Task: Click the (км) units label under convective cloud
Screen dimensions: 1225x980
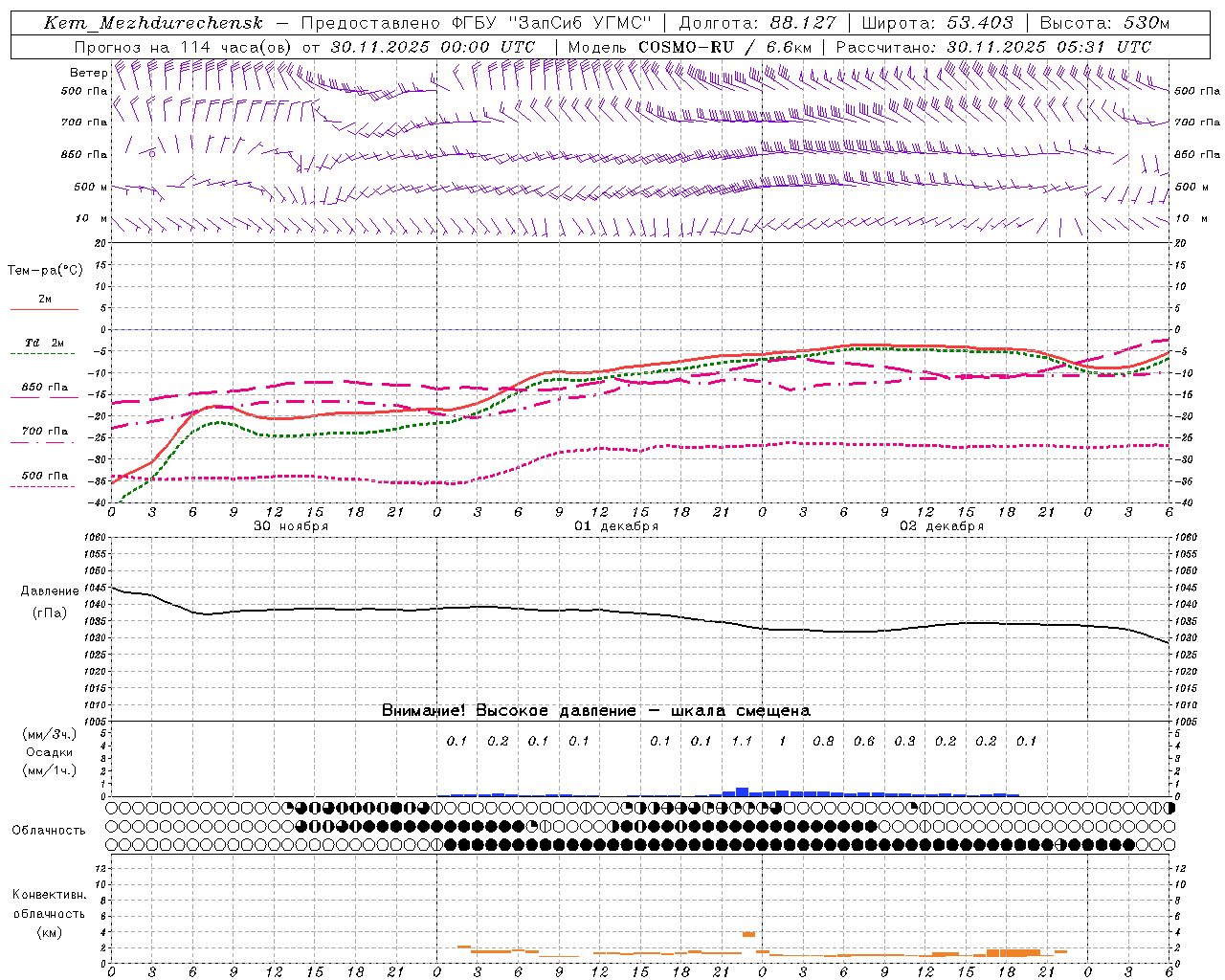Action: tap(49, 932)
